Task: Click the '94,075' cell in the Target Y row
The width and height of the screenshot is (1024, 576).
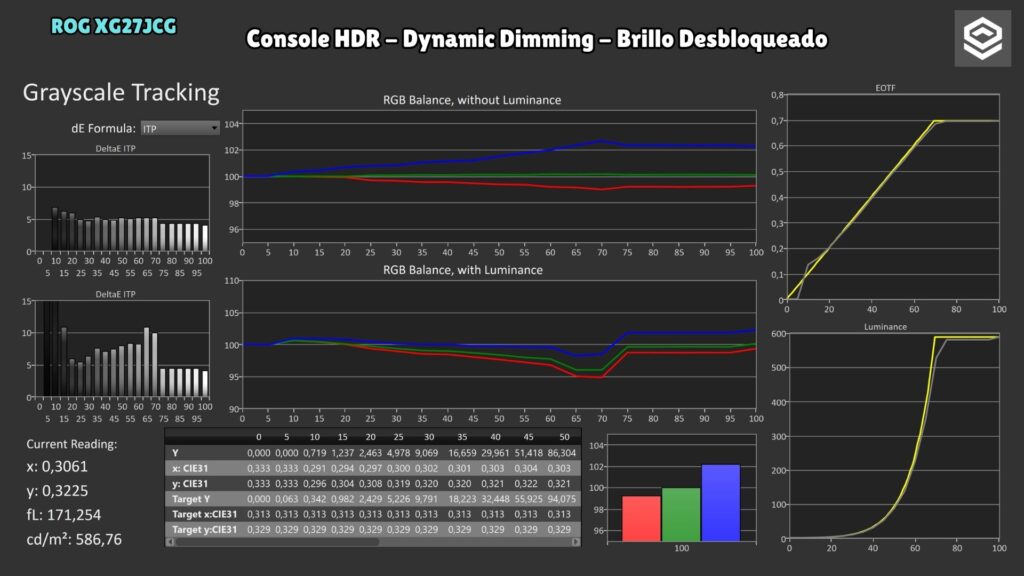Action: 562,499
